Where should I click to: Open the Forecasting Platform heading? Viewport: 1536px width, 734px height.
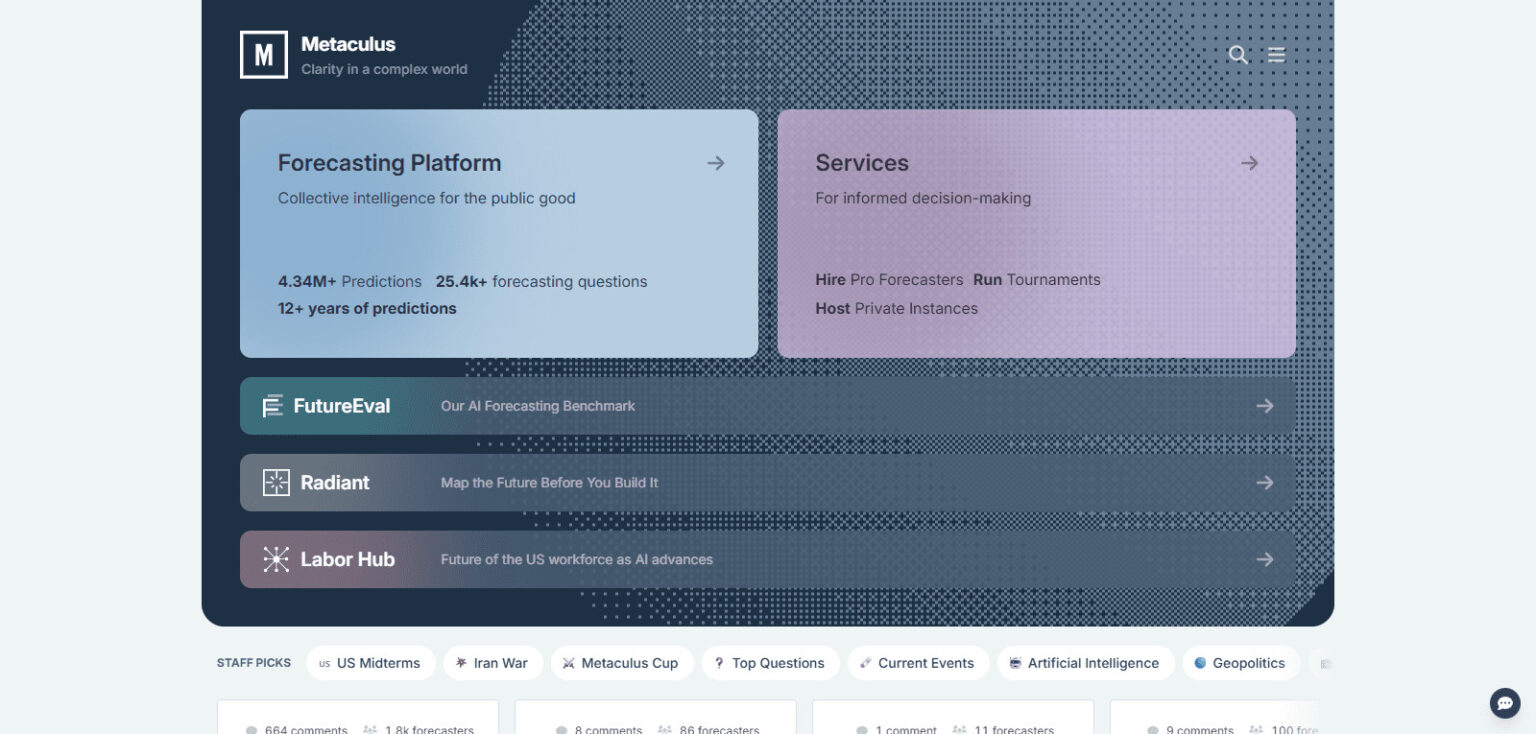tap(389, 163)
